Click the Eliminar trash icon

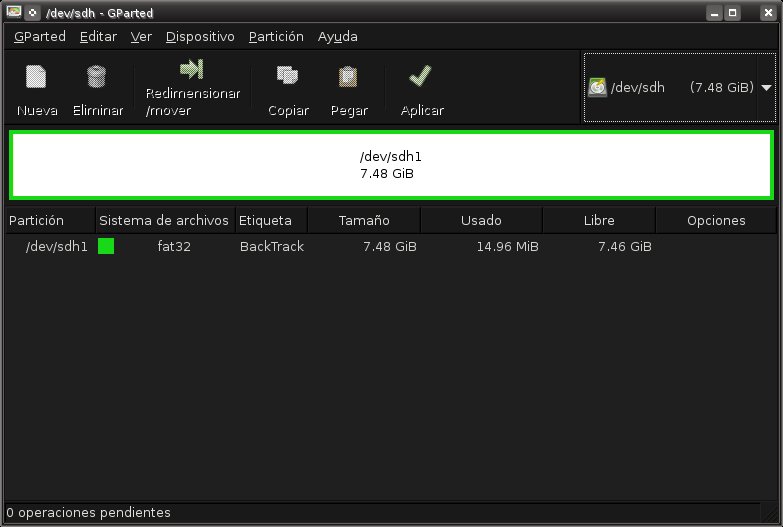pyautogui.click(x=96, y=76)
